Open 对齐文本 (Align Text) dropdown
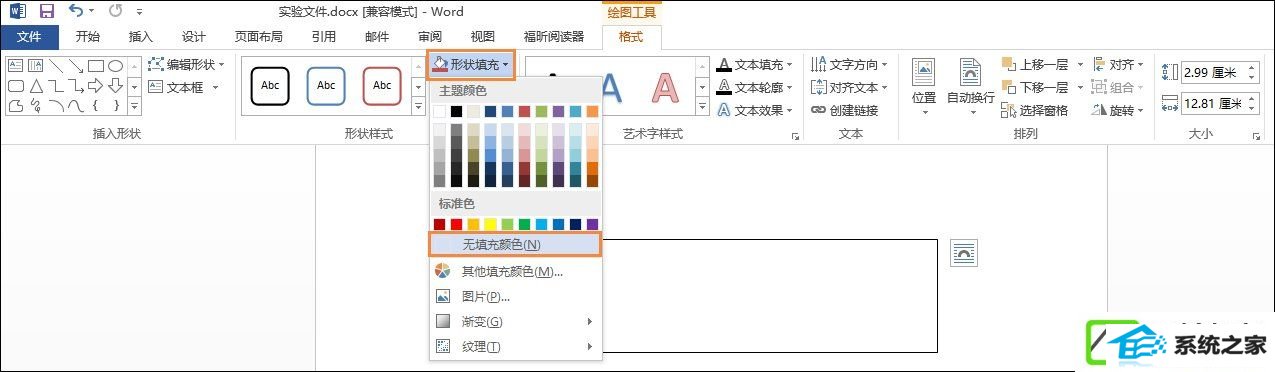Screen dimensions: 1275x372 coord(850,87)
